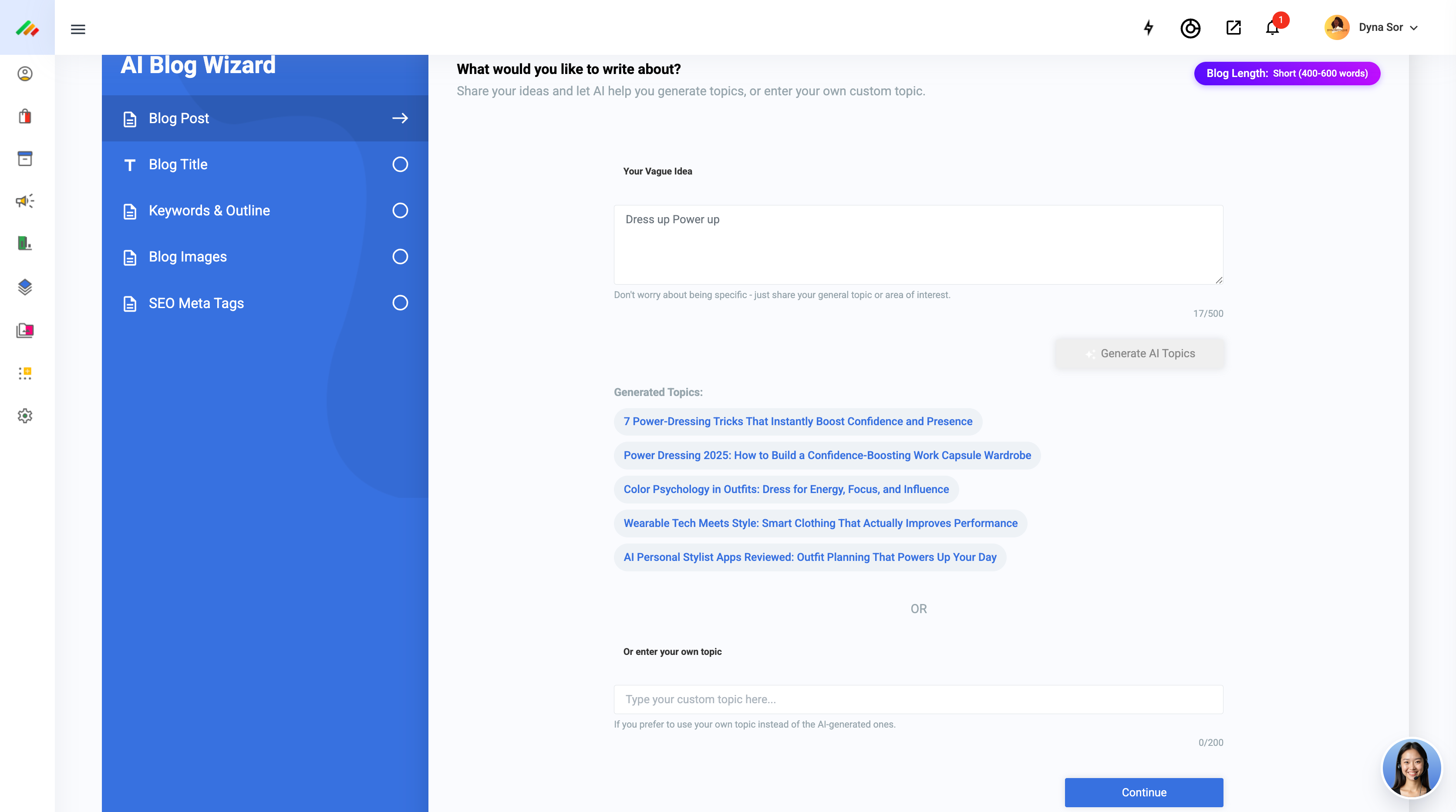Select the Blog Post step

coord(265,118)
